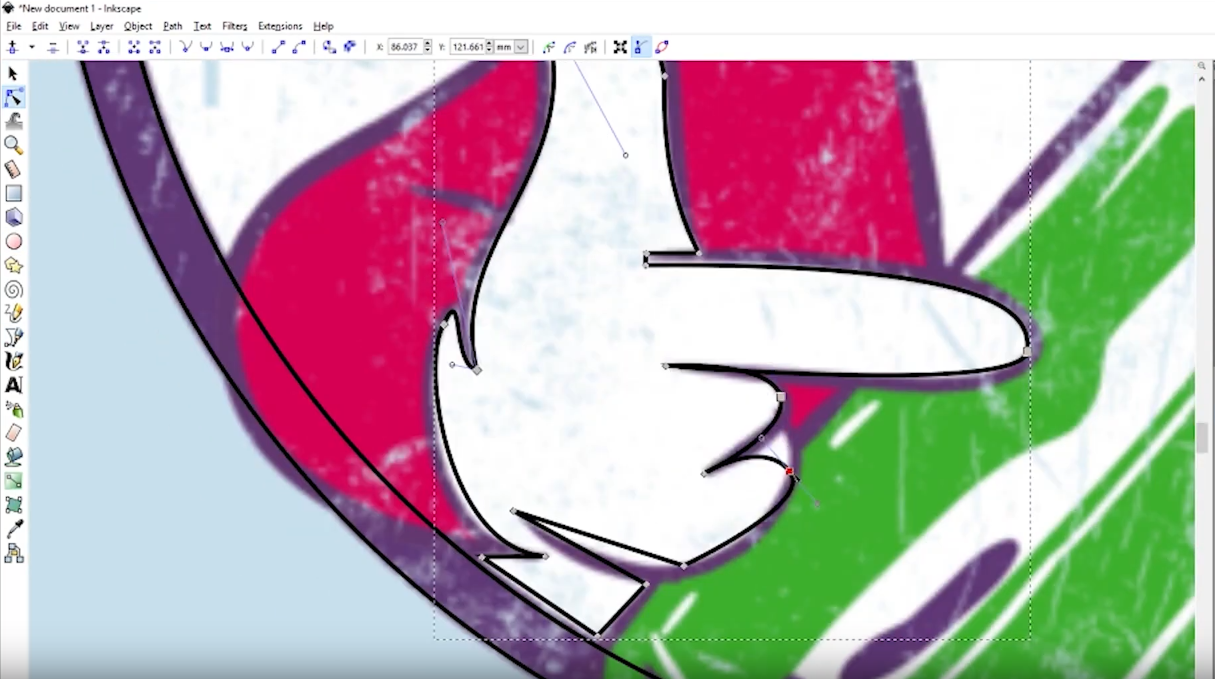Image resolution: width=1215 pixels, height=679 pixels.
Task: Click the vertical scrollbar thumb
Action: 1203,438
